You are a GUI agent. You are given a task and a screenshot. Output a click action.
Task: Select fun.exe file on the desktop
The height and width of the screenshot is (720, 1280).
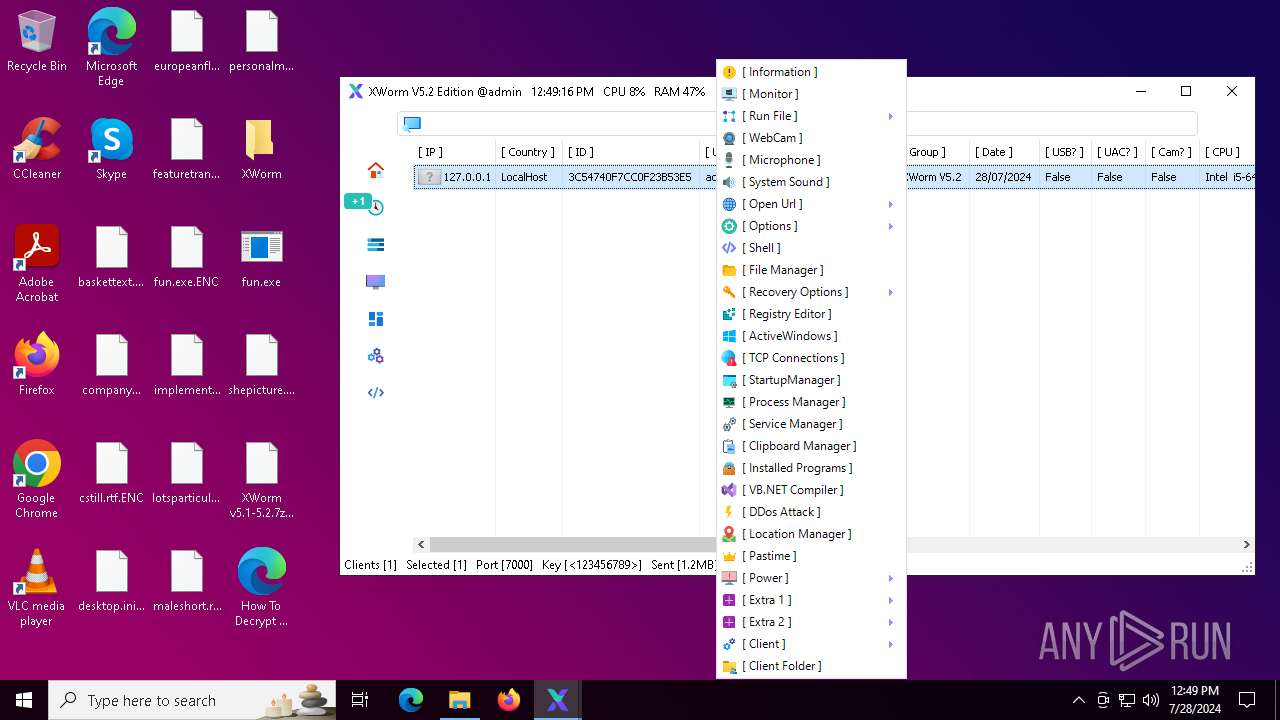point(261,258)
